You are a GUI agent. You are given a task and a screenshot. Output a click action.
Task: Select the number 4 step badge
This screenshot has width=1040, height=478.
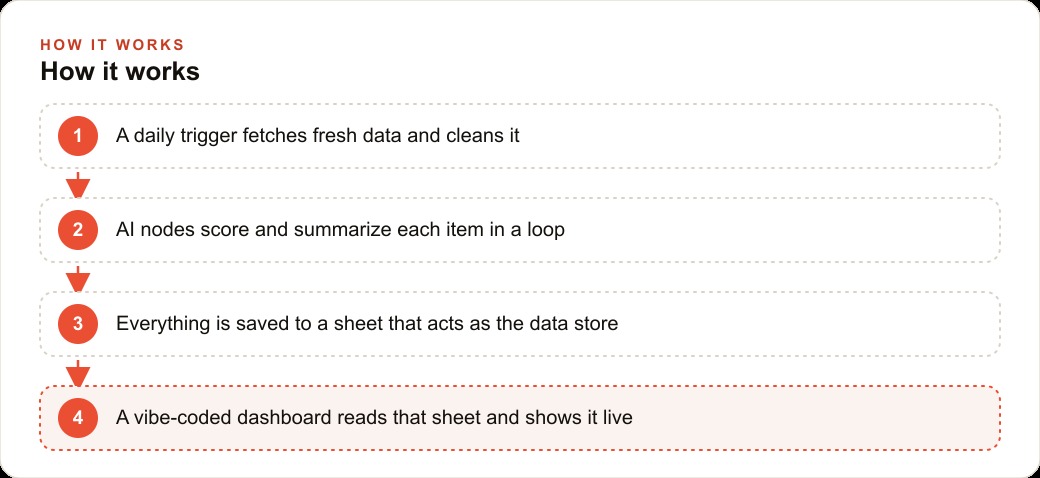78,418
